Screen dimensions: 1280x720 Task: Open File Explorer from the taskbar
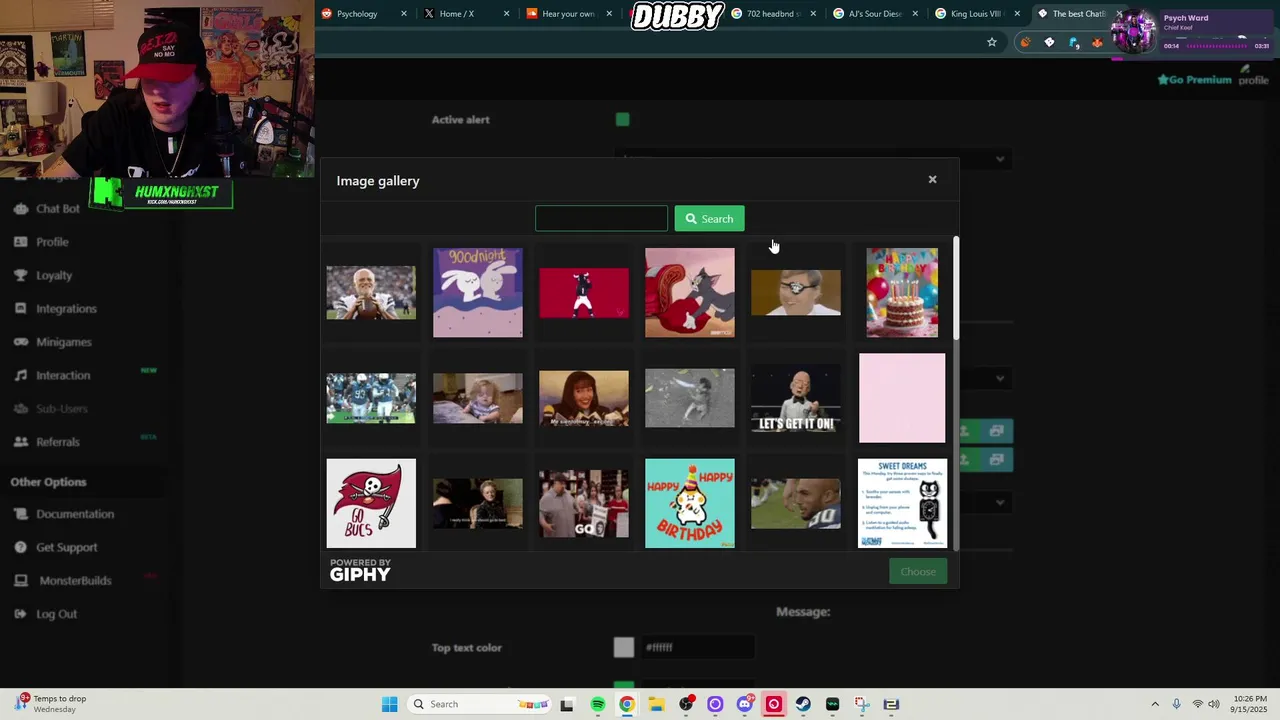(x=656, y=704)
